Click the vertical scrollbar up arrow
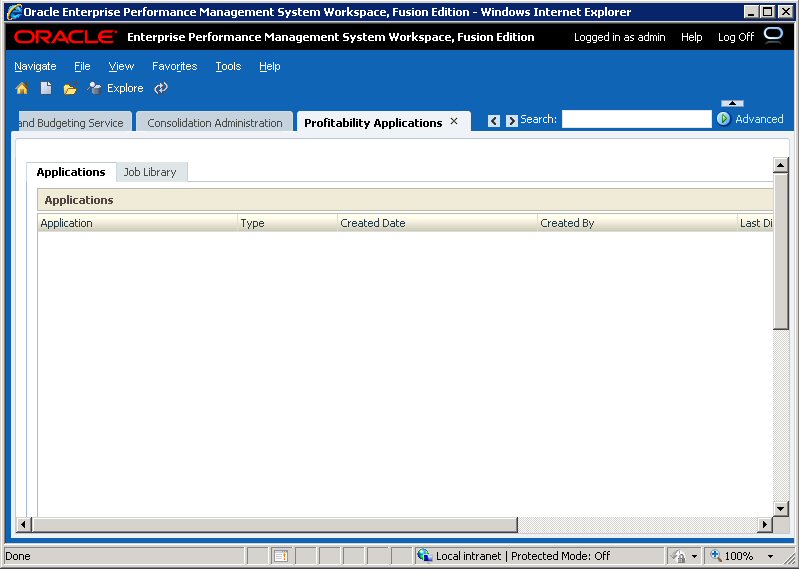The image size is (799, 569). tap(781, 165)
